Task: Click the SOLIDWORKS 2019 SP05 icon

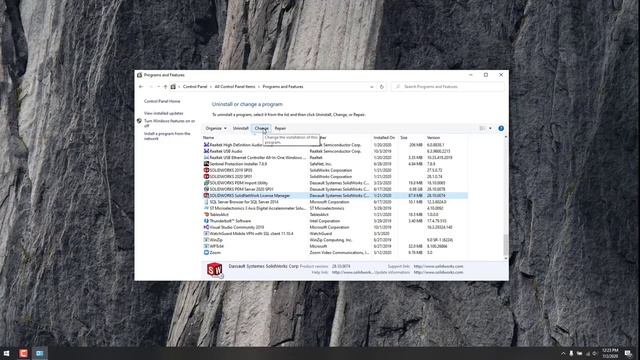Action: (206, 170)
